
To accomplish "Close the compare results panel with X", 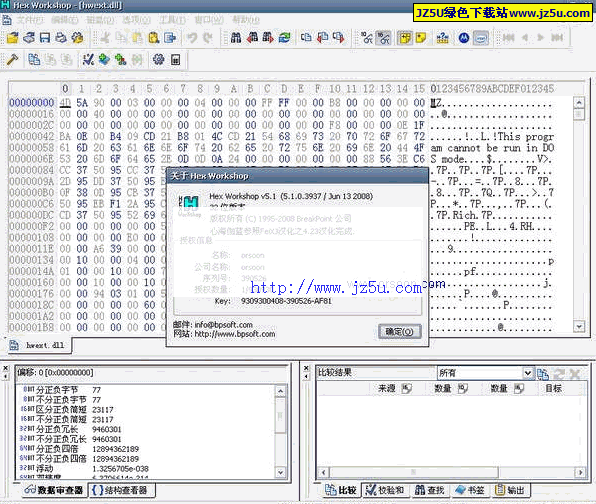I will (306, 368).
